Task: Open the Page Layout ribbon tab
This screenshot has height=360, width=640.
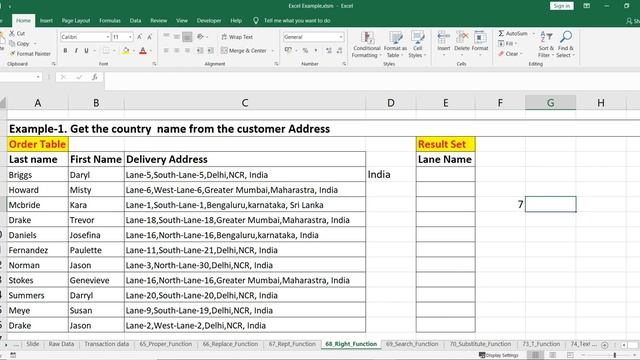Action: point(76,20)
